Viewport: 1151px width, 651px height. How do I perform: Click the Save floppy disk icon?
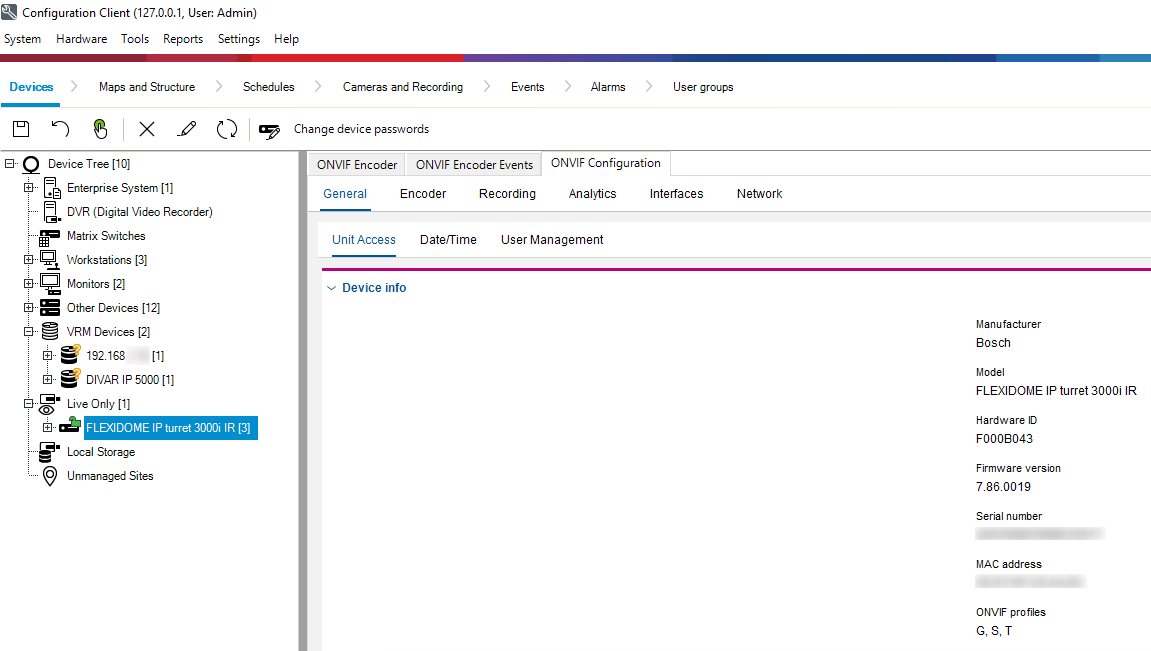pos(20,129)
